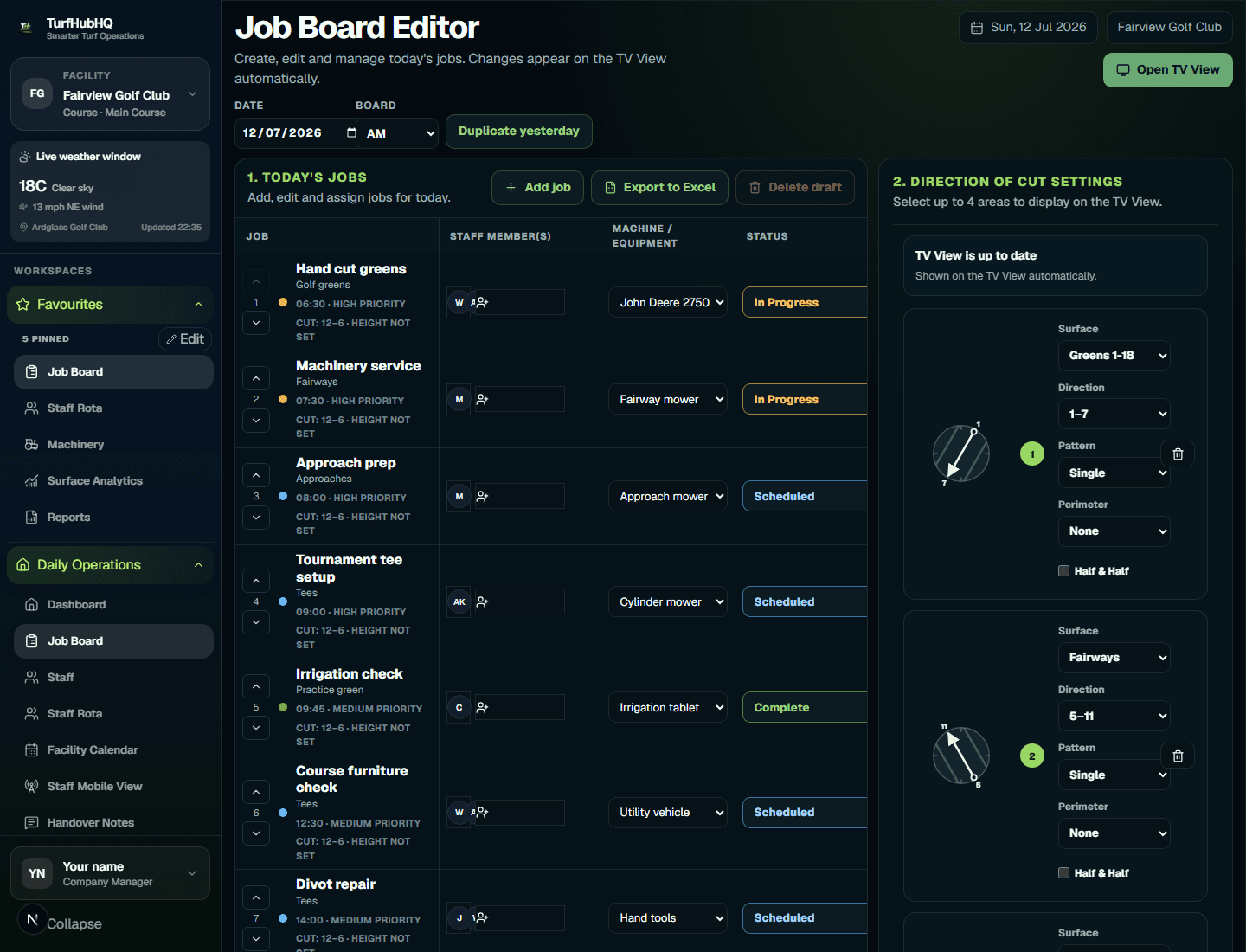The width and height of the screenshot is (1246, 952).
Task: Move Machinery service job up
Action: click(x=256, y=379)
